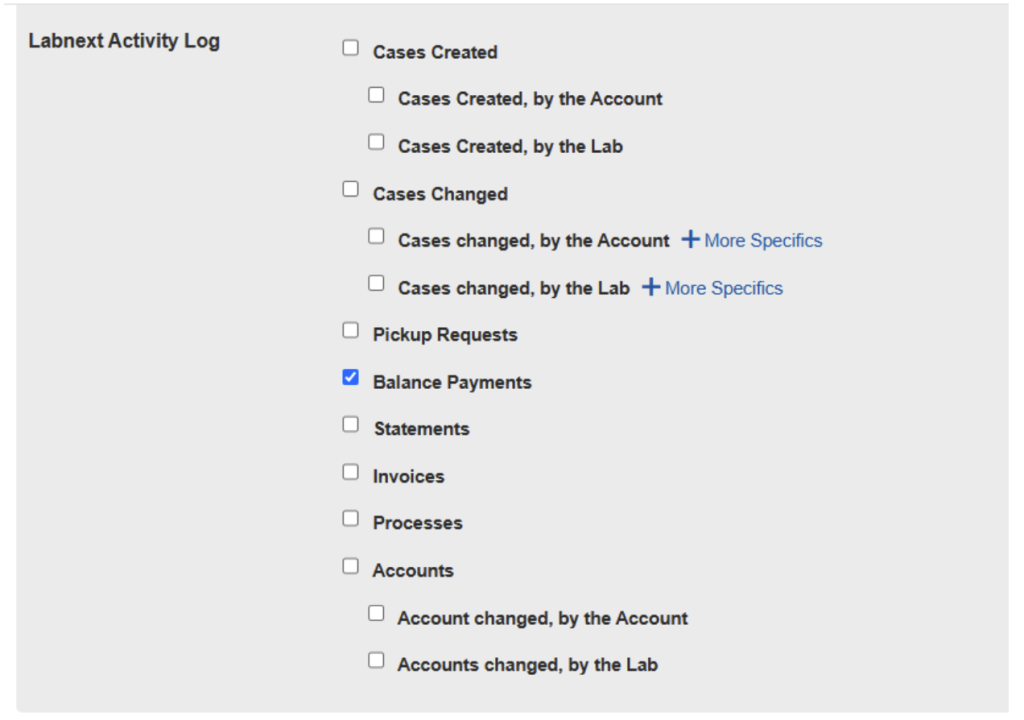
Task: Click the Labnext Activity Log heading
Action: (x=124, y=42)
